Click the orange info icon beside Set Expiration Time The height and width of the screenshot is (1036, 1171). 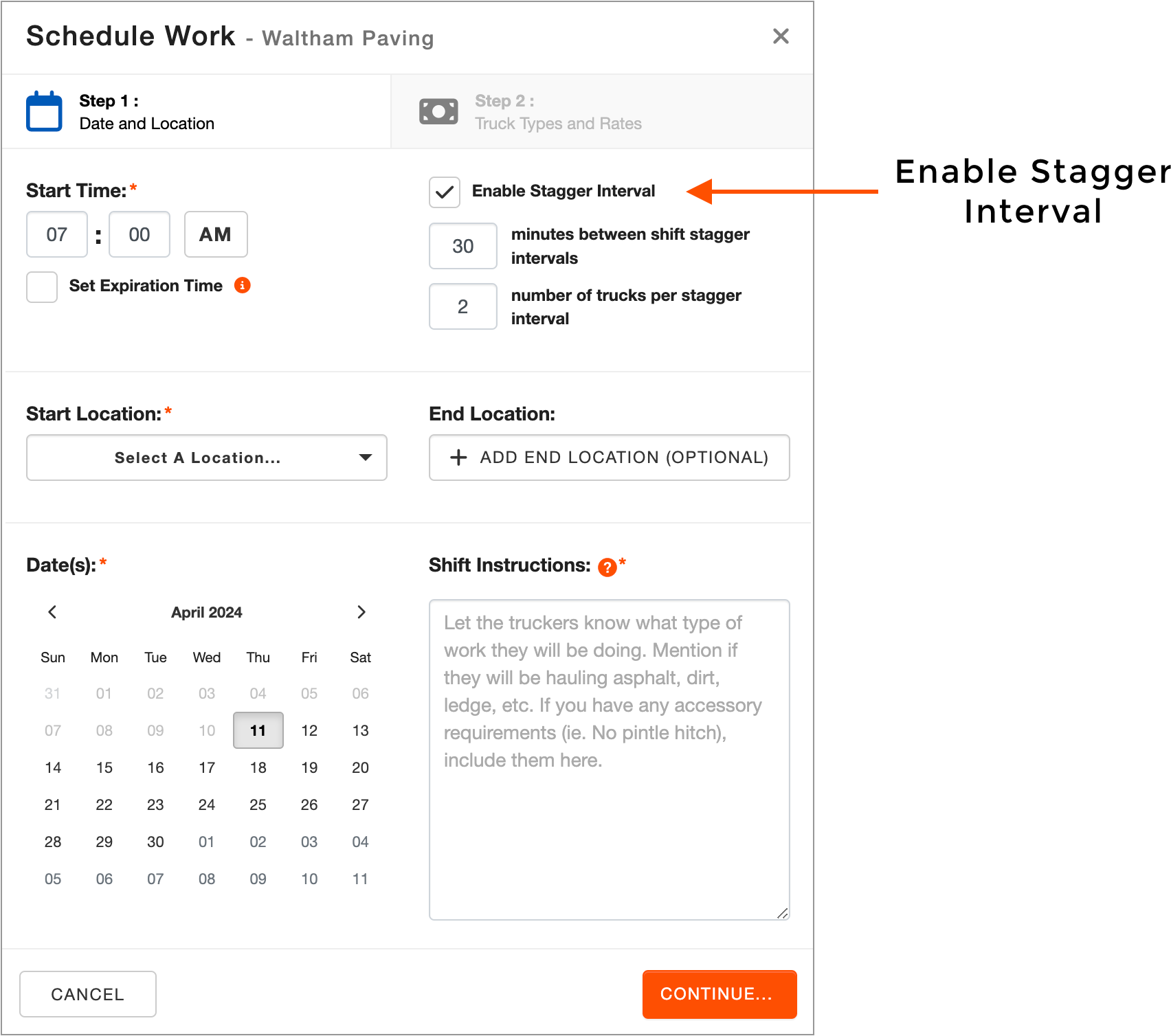pos(243,285)
